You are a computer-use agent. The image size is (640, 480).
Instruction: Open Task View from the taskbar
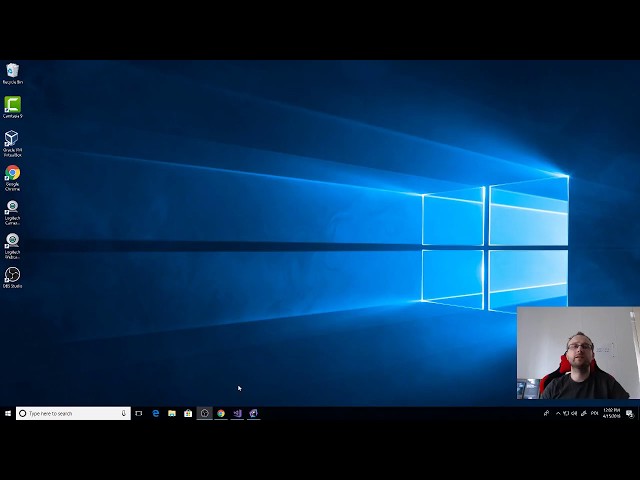pyautogui.click(x=139, y=413)
